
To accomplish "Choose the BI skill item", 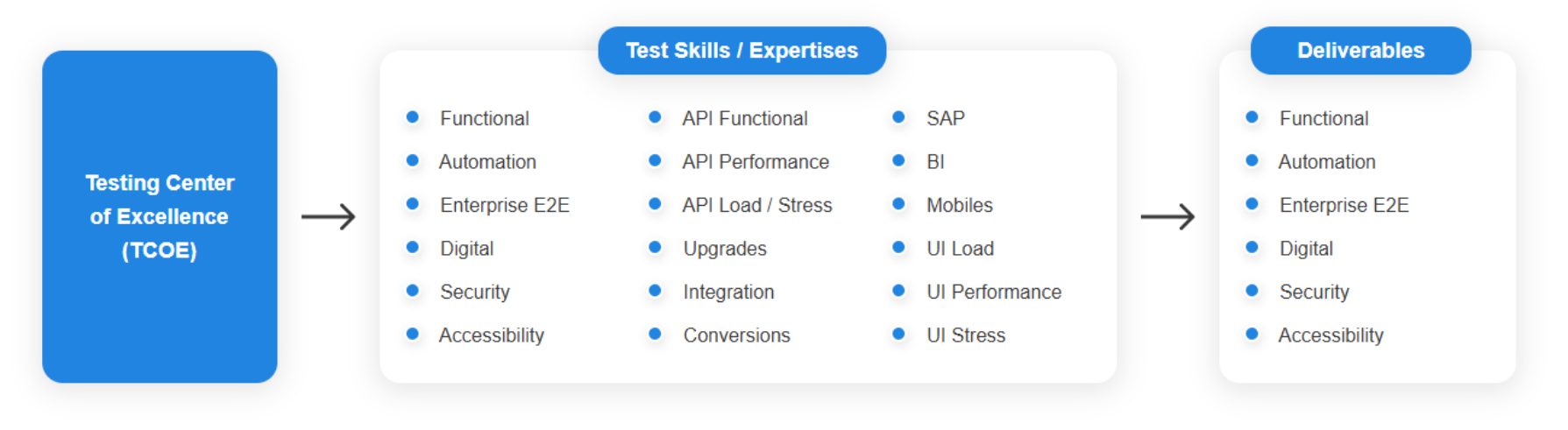I will [935, 162].
